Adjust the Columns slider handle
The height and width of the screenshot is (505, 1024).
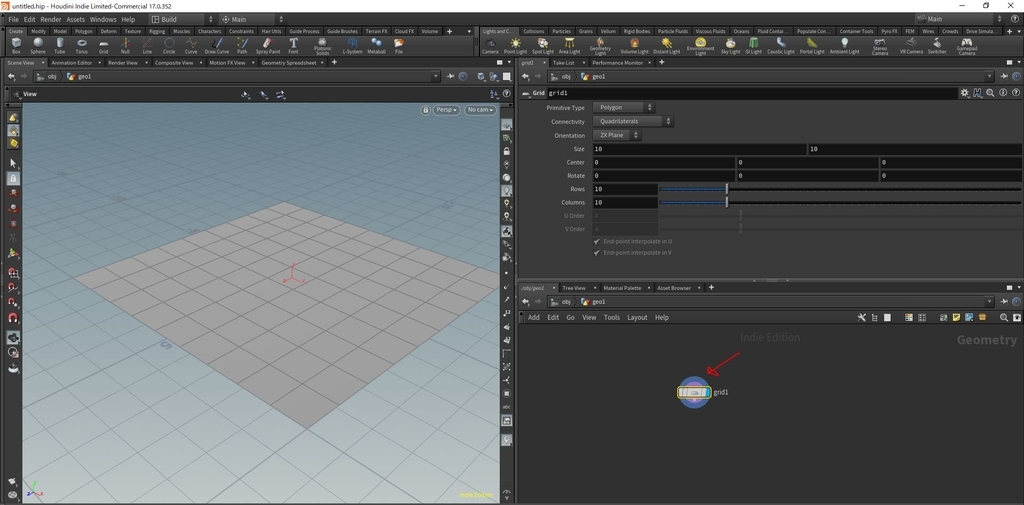pos(727,203)
